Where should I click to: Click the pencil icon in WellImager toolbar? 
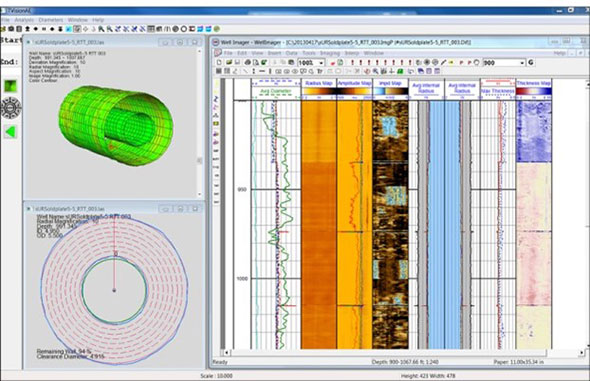point(443,62)
